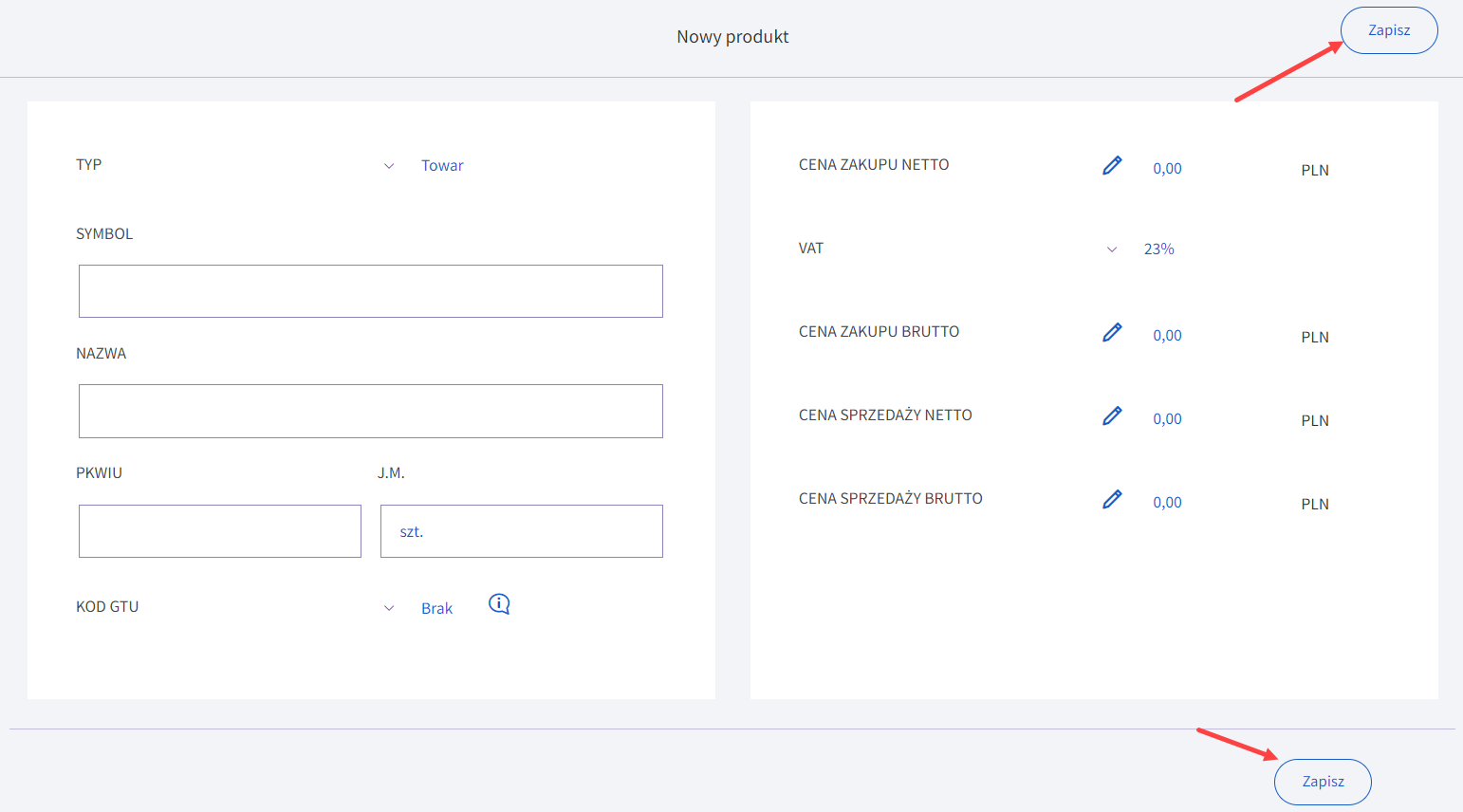Click the J.M. field containing szt.

(x=521, y=531)
